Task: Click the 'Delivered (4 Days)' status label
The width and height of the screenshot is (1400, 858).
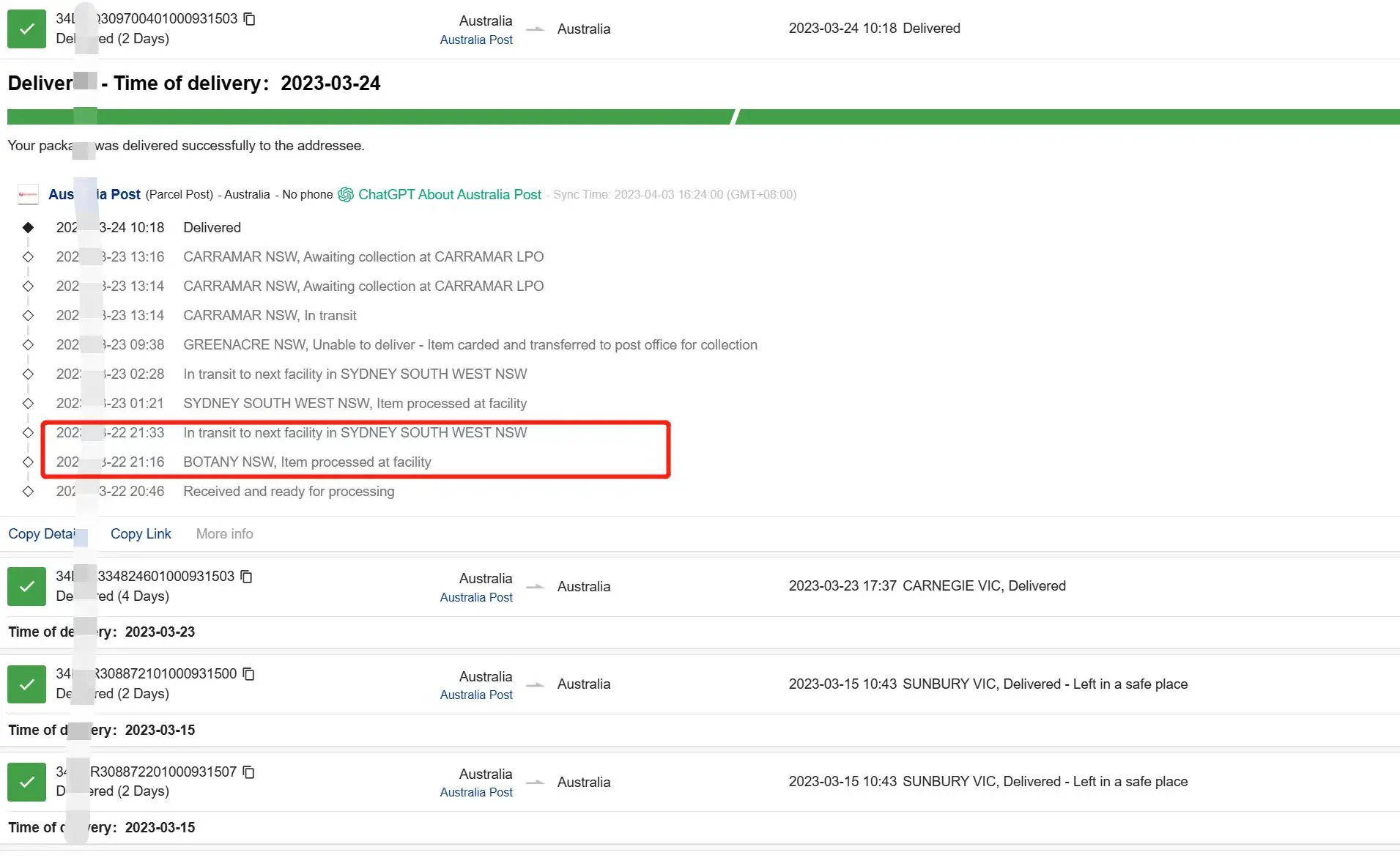Action: [x=113, y=596]
